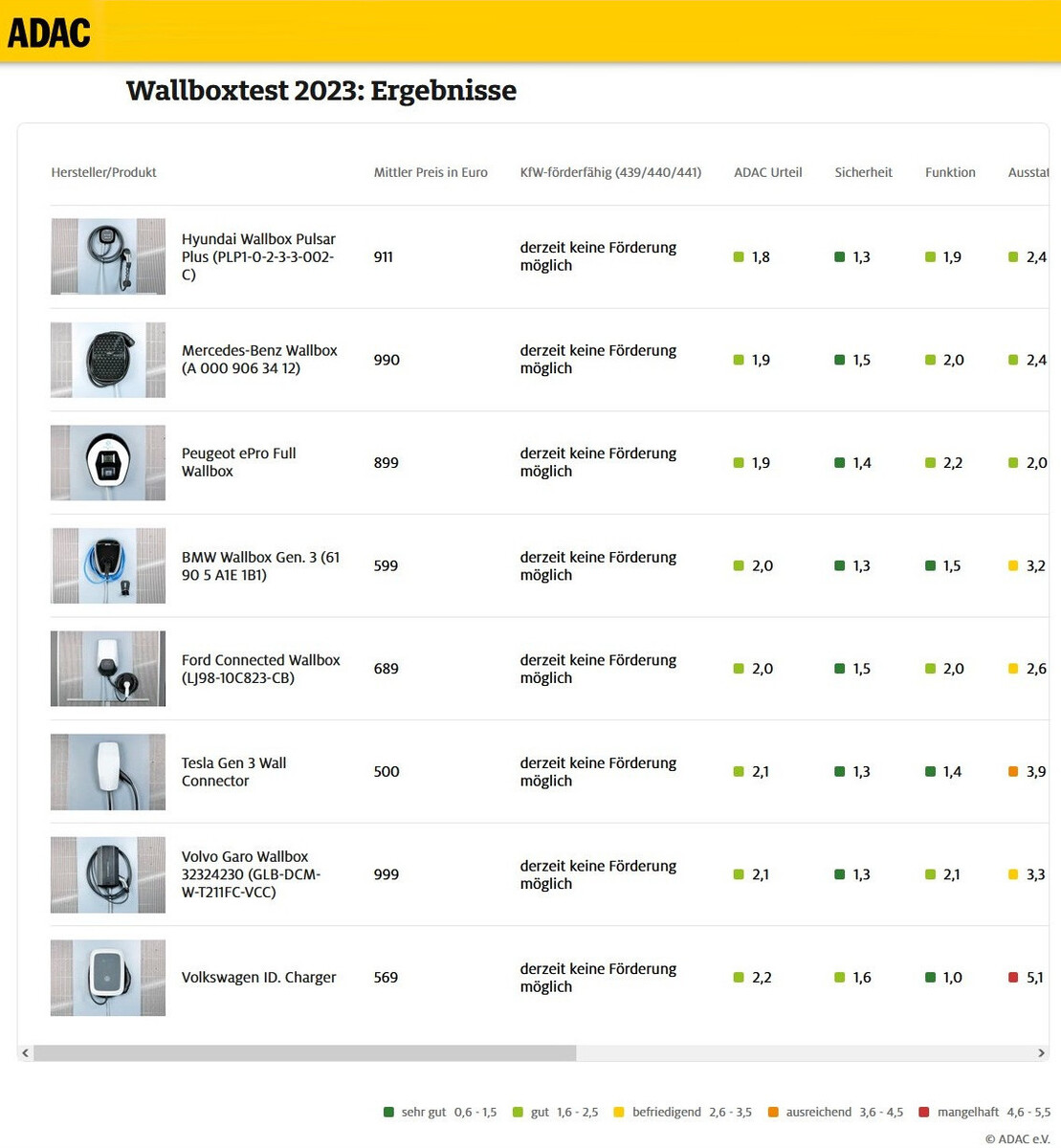Select the Hyundai Wallbox Pulsar Plus name
Image resolution: width=1061 pixels, height=1148 pixels.
259,256
